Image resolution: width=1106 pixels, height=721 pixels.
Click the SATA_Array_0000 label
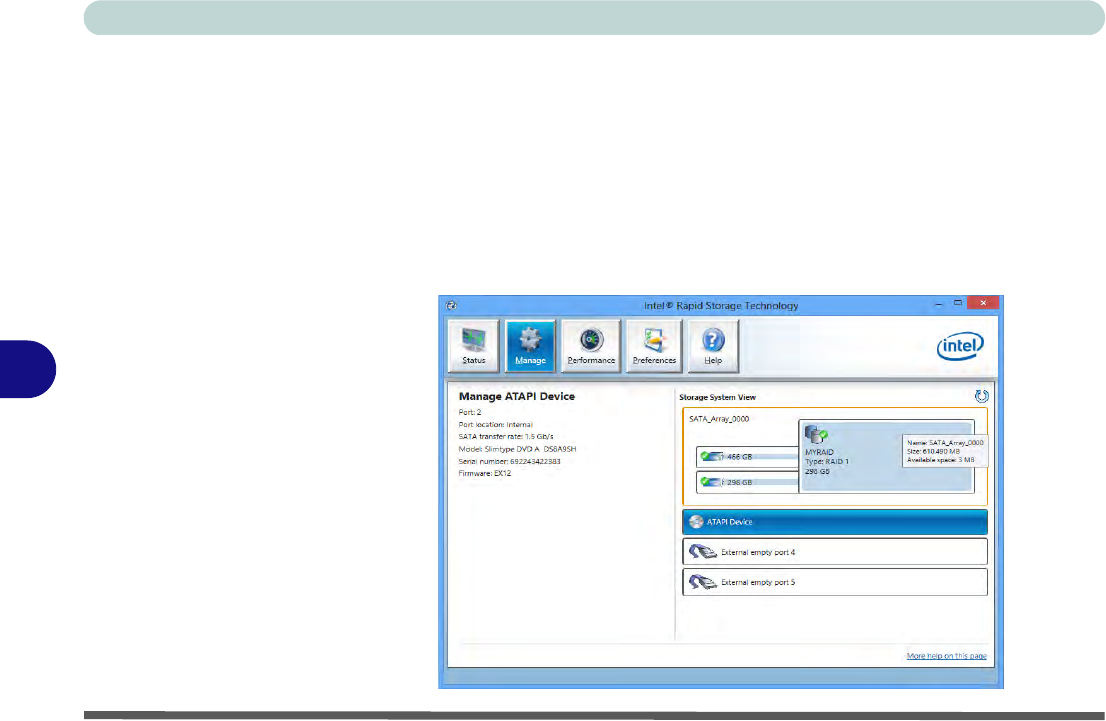pos(719,419)
